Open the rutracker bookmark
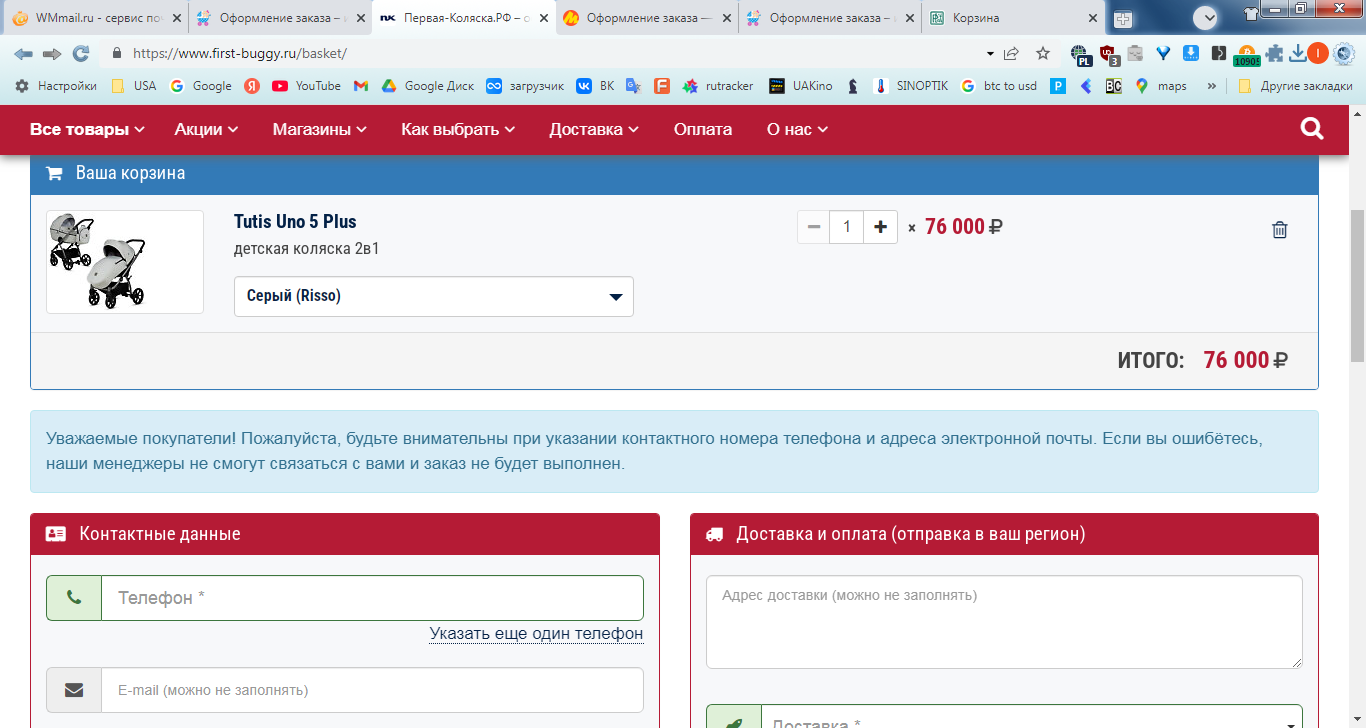This screenshot has height=728, width=1366. pyautogui.click(x=718, y=86)
